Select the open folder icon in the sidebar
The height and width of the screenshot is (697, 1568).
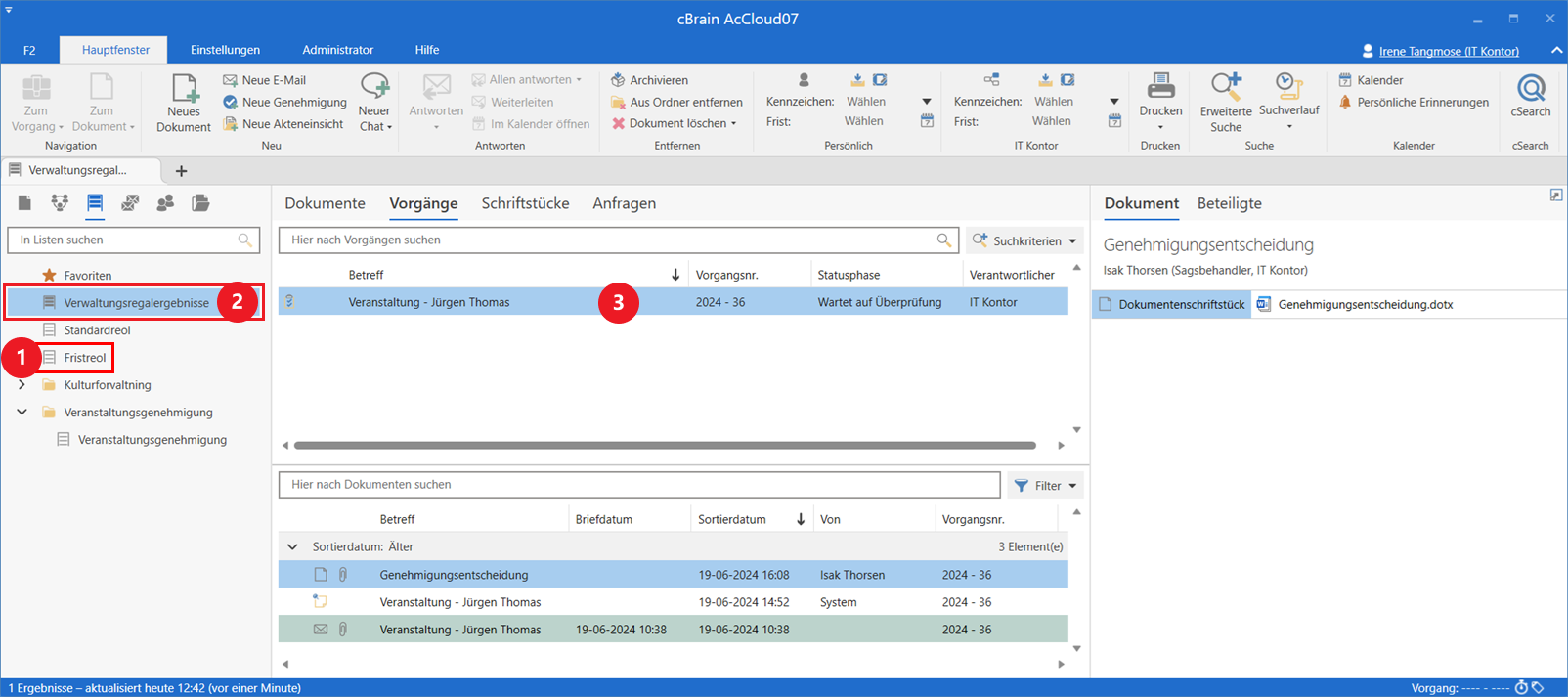click(200, 203)
